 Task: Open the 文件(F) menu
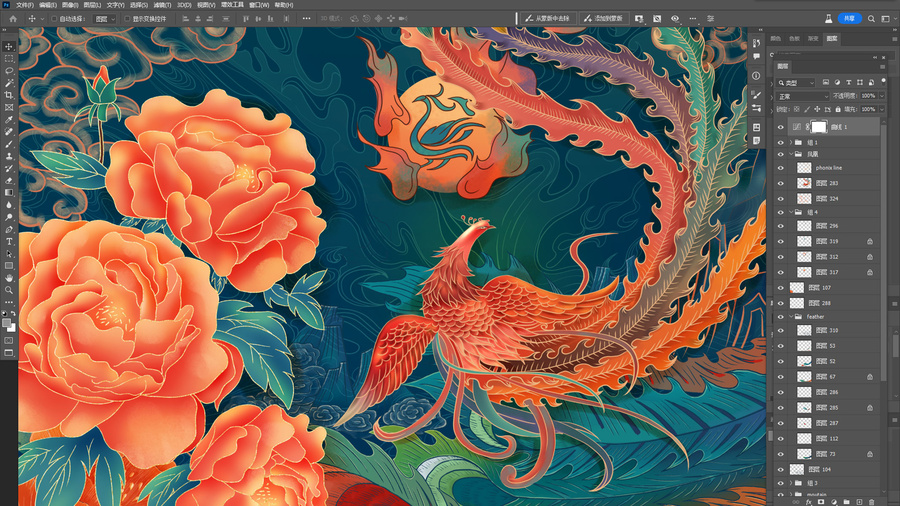tap(25, 5)
